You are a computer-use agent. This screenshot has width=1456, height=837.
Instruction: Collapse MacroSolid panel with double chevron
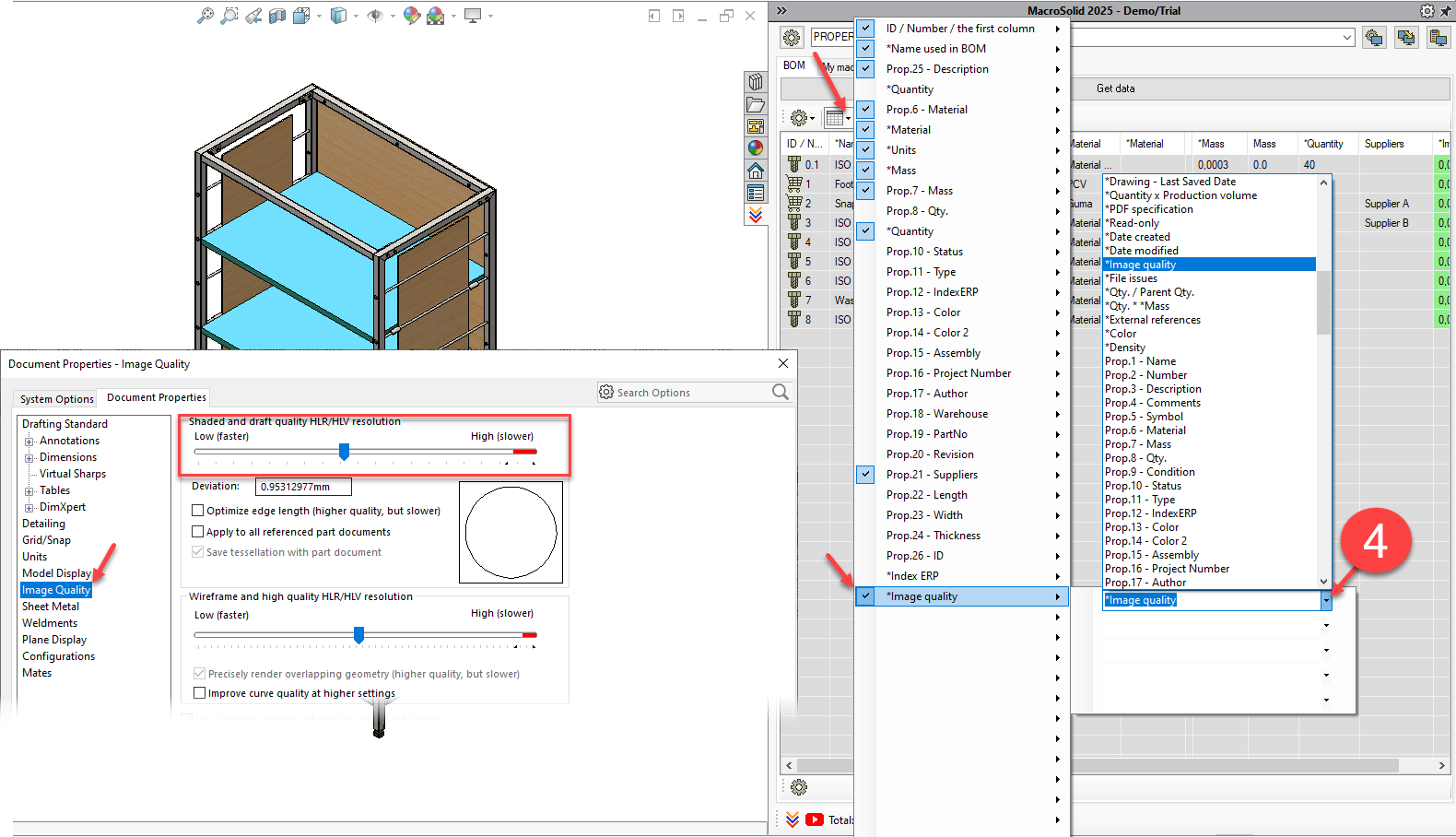[781, 11]
